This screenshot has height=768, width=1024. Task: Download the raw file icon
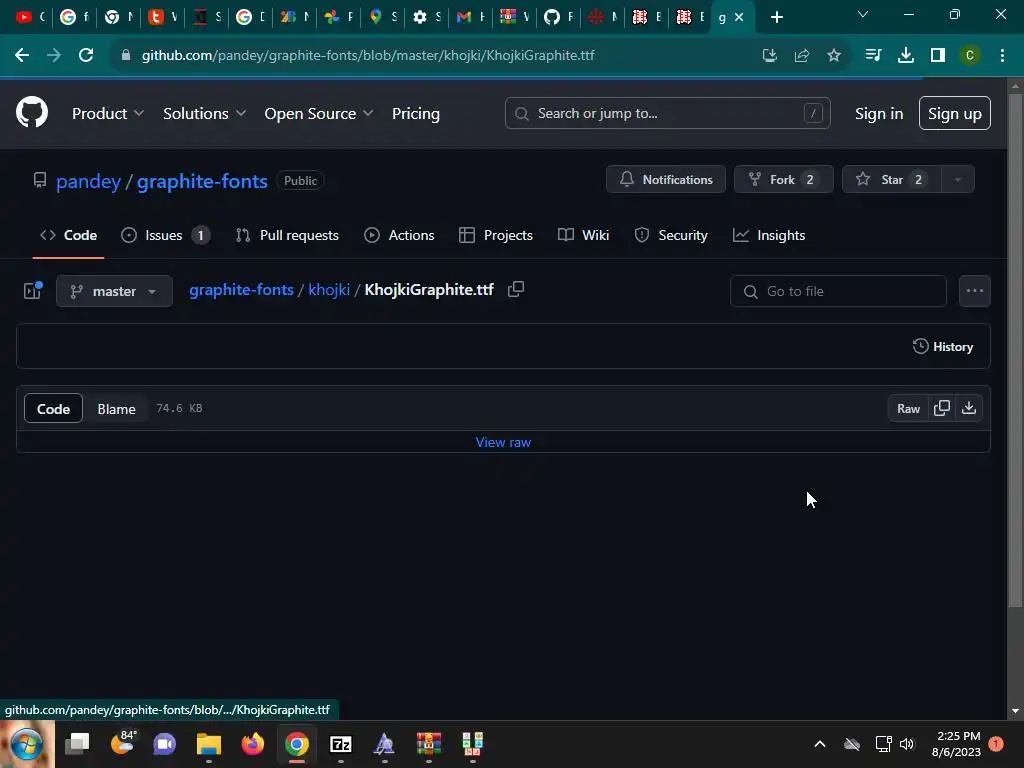[x=969, y=408]
